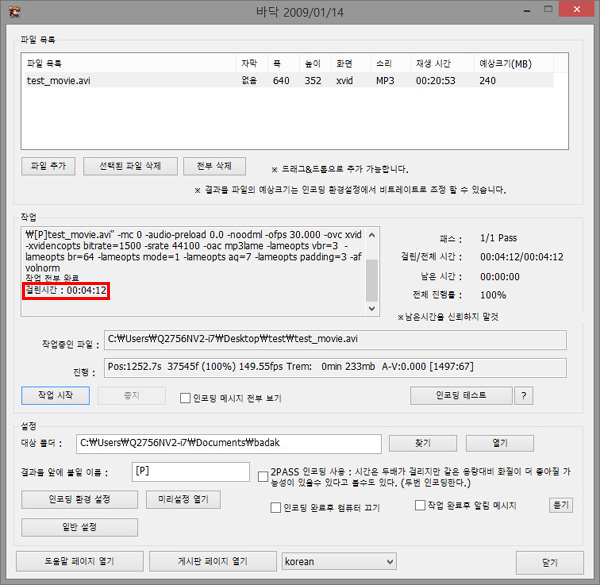The image size is (600, 585).
Task: Toggle the 2PASS 인코딩 사용 checkbox
Action: (262, 477)
